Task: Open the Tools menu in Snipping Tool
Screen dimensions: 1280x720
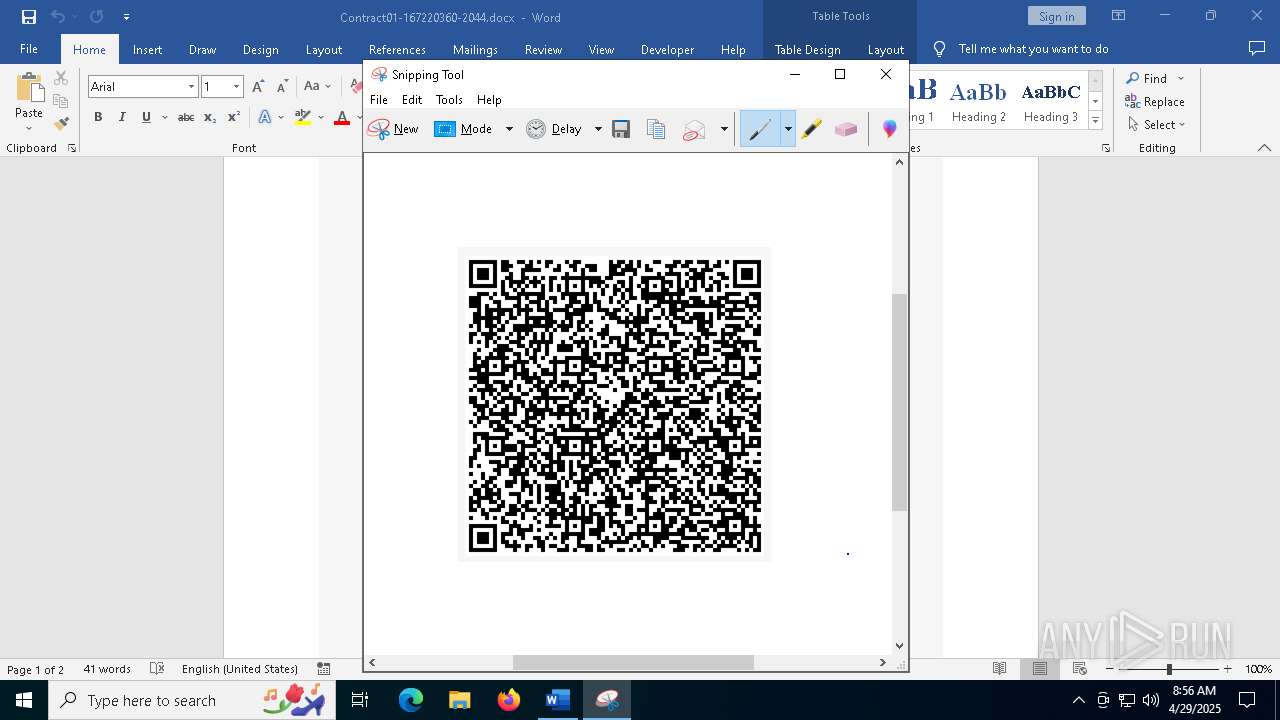Action: [449, 100]
